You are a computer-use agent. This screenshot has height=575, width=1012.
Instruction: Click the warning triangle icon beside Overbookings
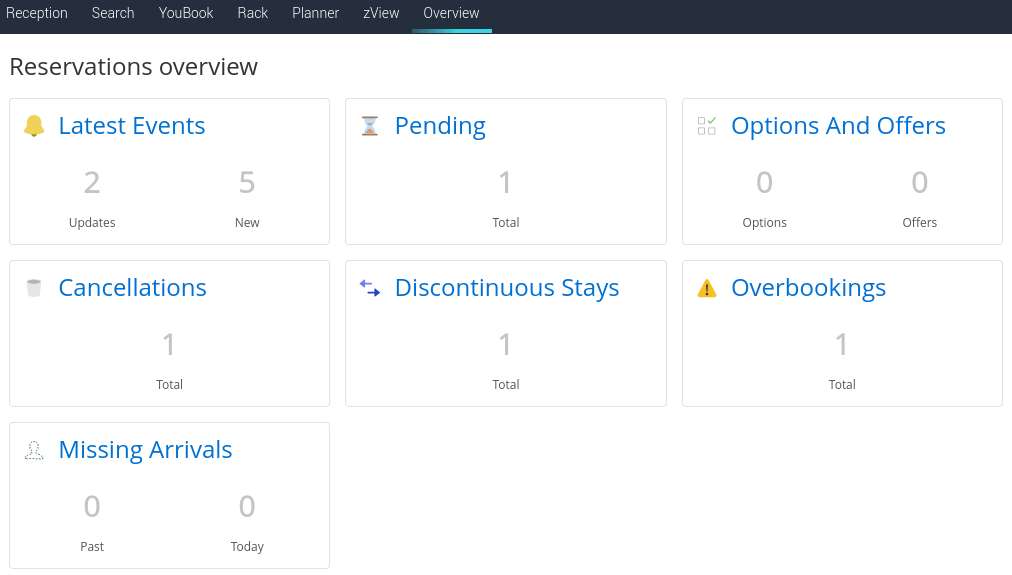pyautogui.click(x=707, y=288)
